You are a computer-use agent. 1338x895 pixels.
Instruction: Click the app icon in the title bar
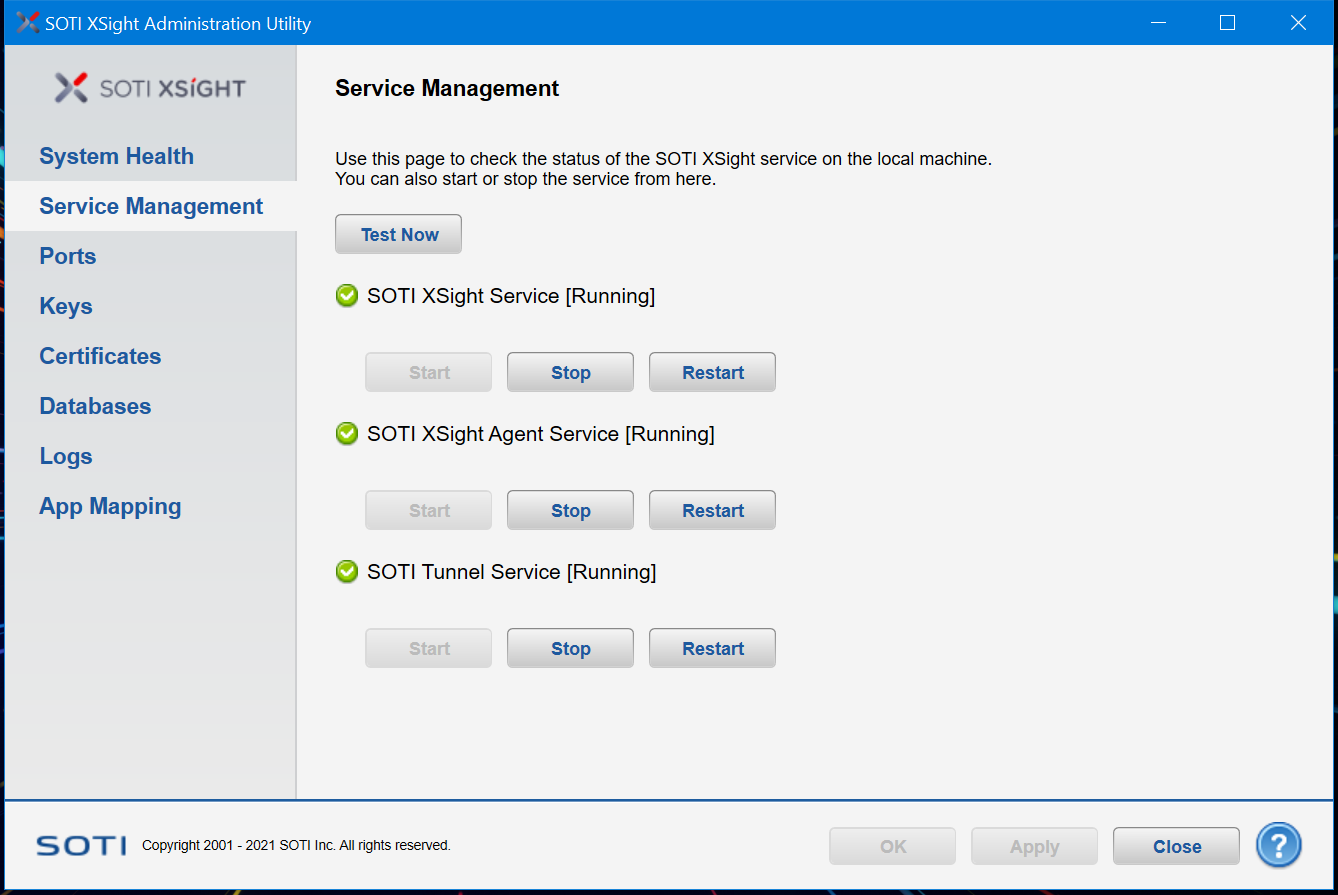point(27,23)
